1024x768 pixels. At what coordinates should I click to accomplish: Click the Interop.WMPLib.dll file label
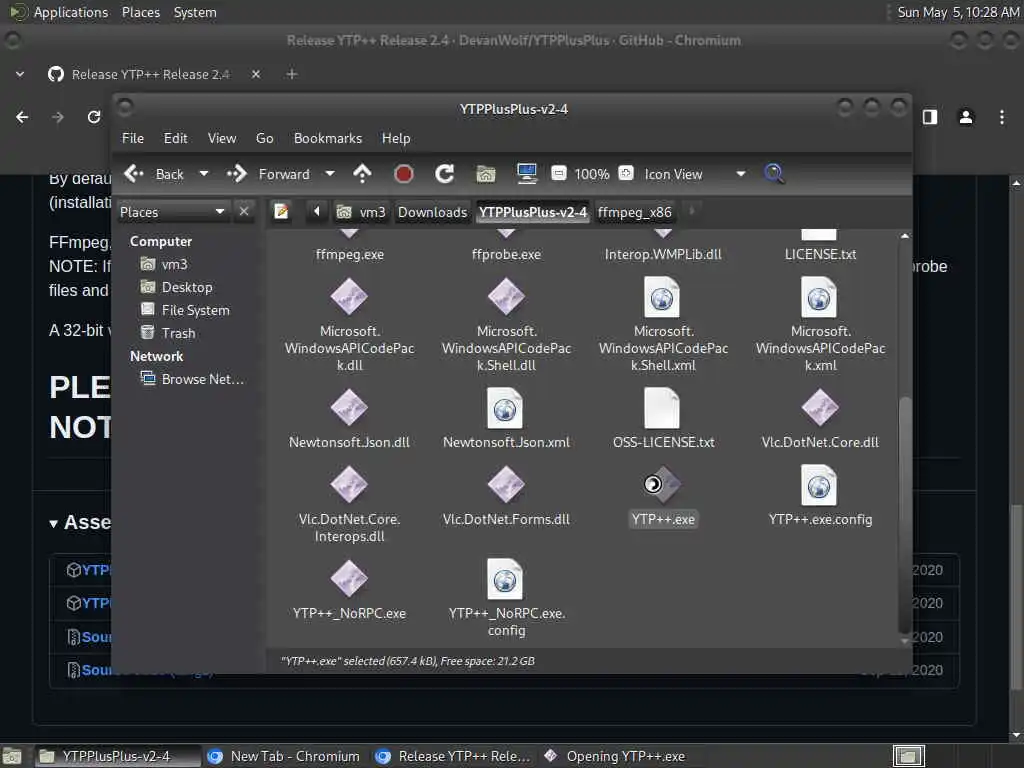click(x=663, y=255)
